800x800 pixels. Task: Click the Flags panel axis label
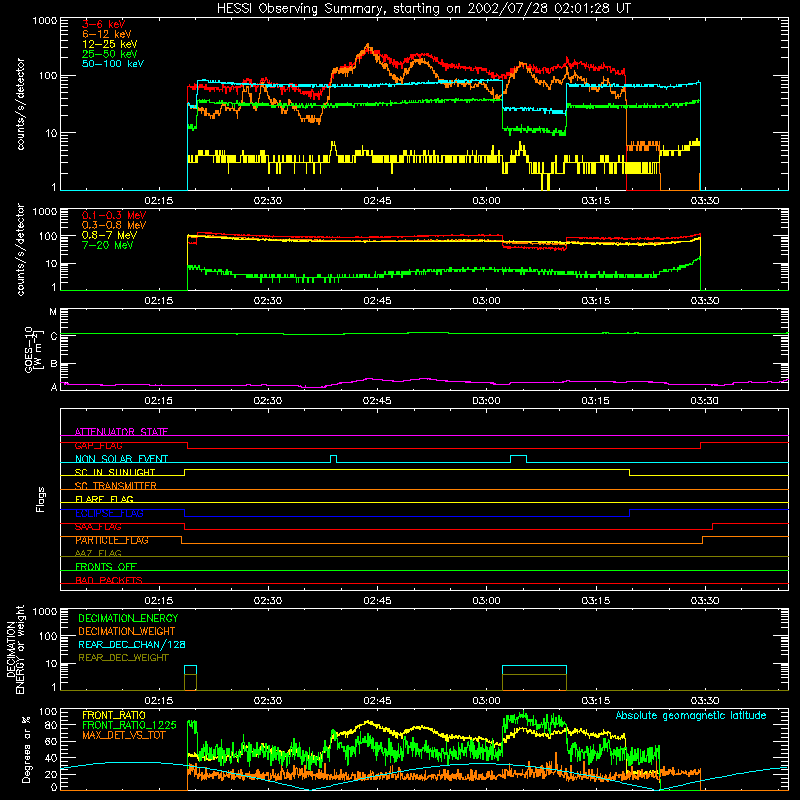click(41, 499)
